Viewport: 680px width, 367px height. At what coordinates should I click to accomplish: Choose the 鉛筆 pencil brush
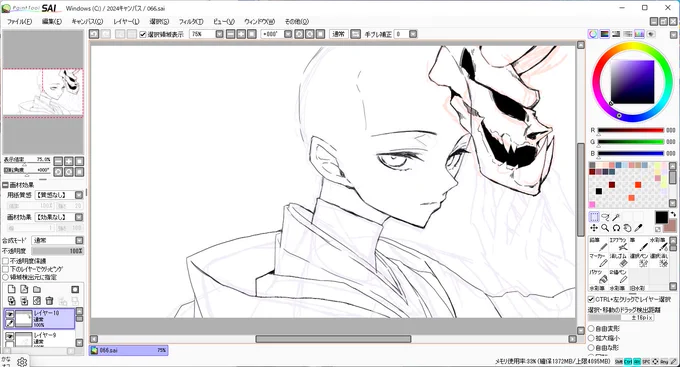(598, 244)
